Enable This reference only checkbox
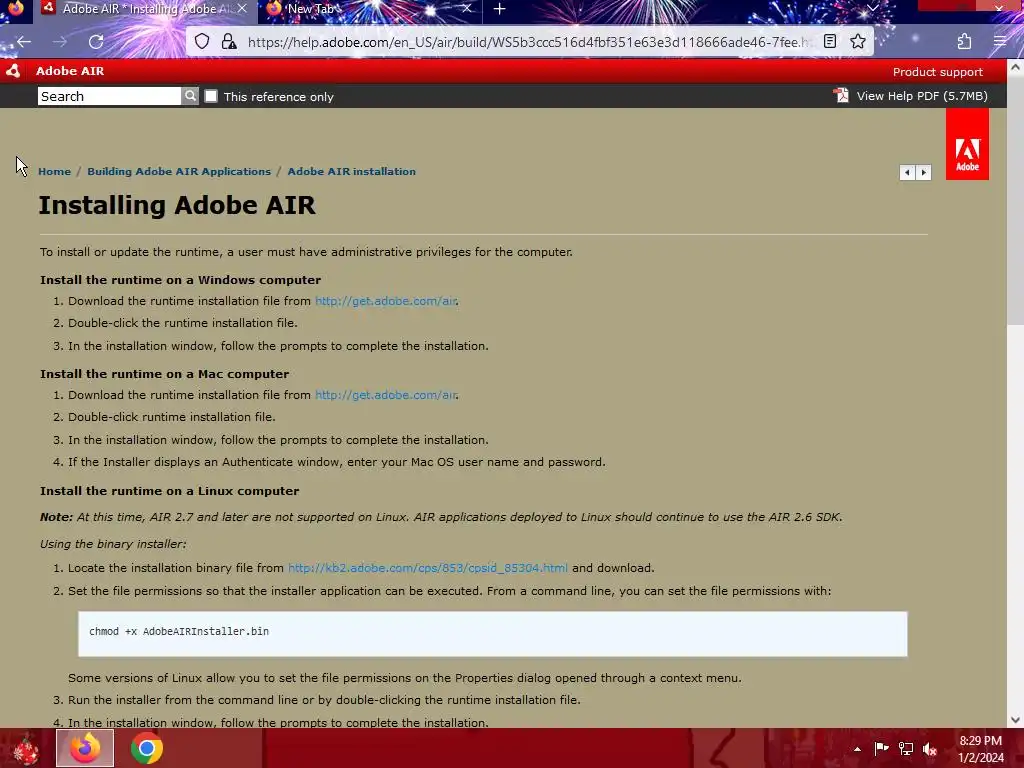This screenshot has width=1024, height=768. click(211, 96)
